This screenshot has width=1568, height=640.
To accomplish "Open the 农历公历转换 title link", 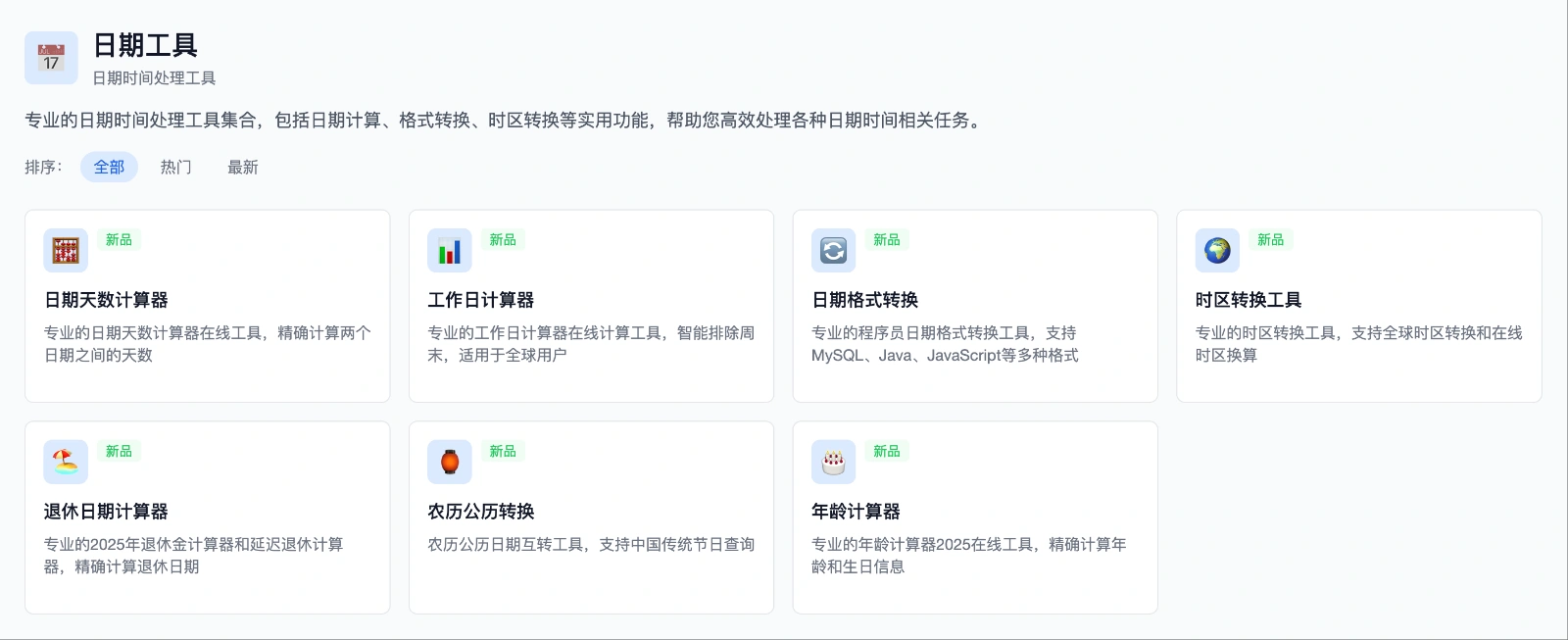I will click(x=481, y=512).
